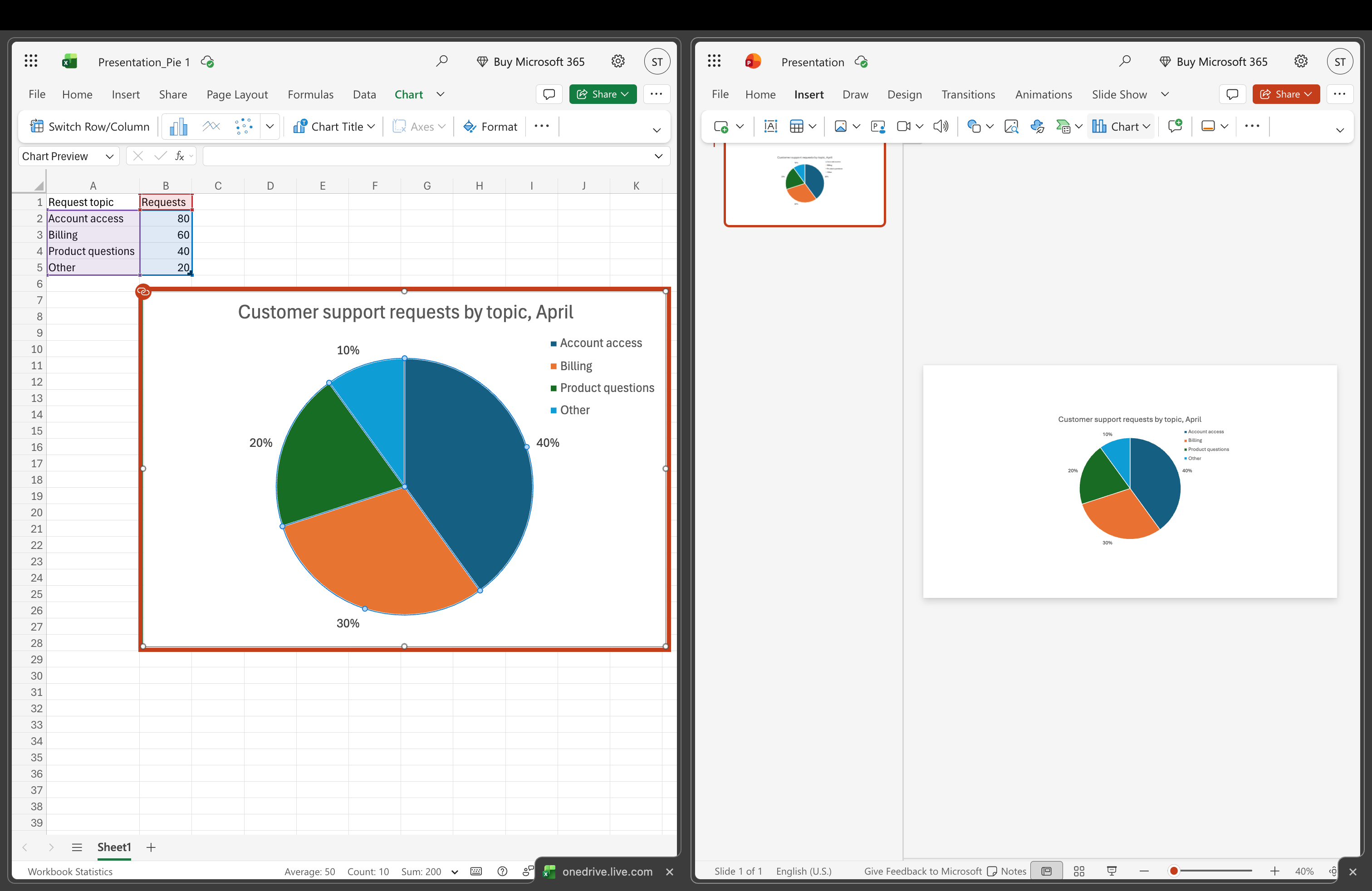Click the Audio speaker icon in PowerPoint
Viewport: 1372px width, 891px height.
tap(940, 126)
